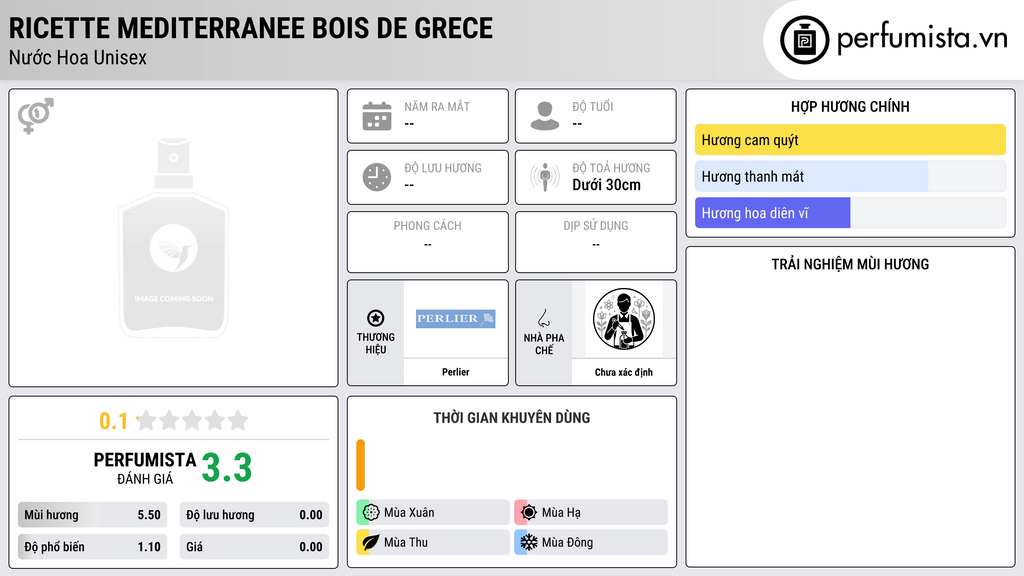Click the star badge icon above Thương hiệu
1024x576 pixels.
[376, 318]
